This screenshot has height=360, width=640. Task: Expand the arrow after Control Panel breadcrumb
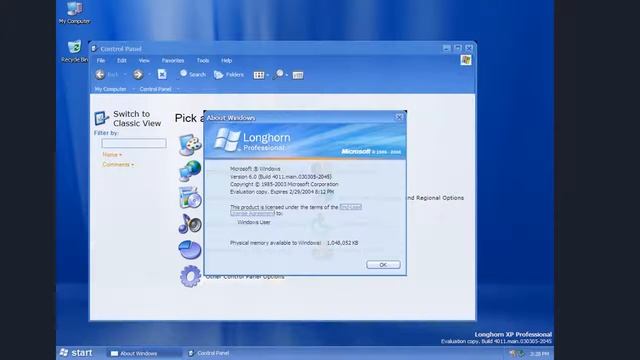[x=178, y=89]
